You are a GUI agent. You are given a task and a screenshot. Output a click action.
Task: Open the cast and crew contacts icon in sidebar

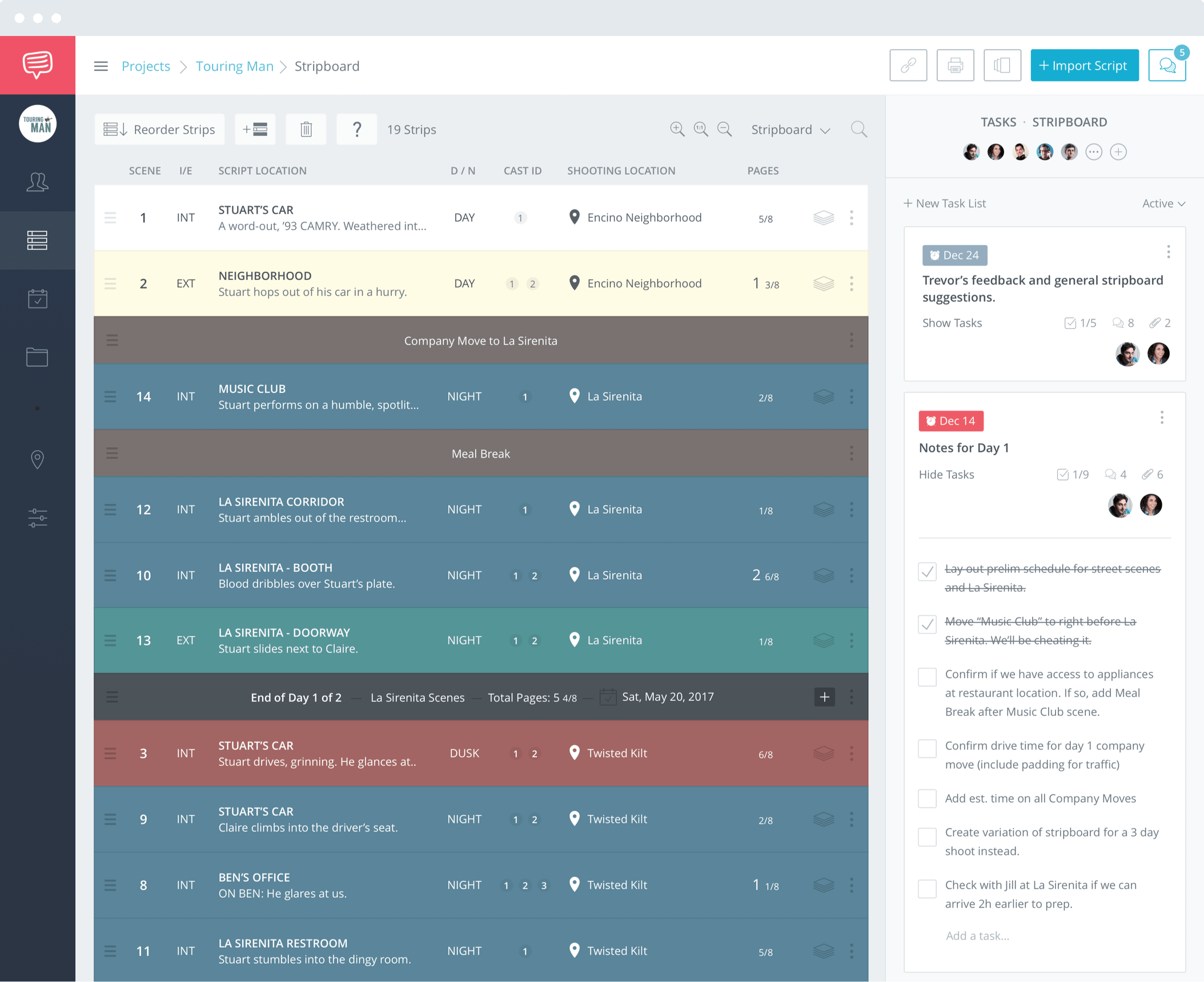tap(38, 182)
